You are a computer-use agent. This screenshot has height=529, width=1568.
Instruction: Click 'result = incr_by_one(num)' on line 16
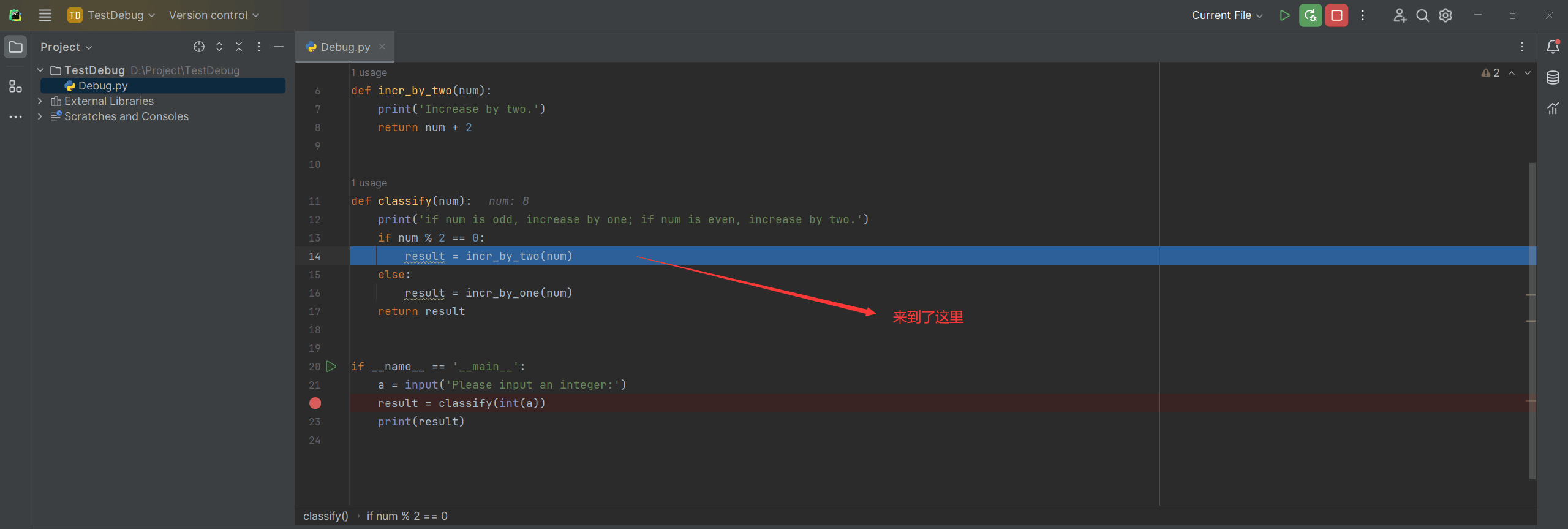pyautogui.click(x=488, y=293)
